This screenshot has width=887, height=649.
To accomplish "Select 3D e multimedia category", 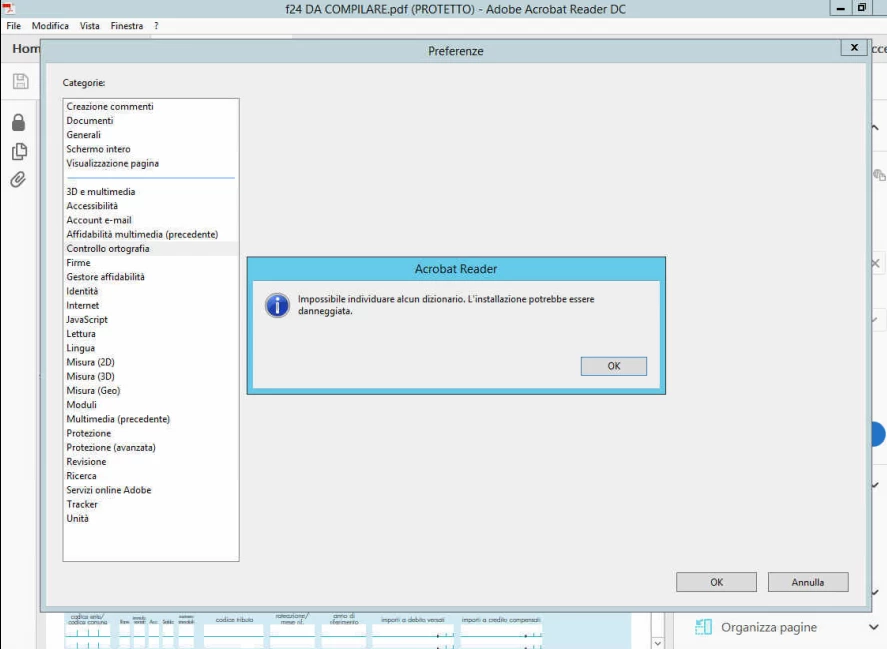I will 150,192.
